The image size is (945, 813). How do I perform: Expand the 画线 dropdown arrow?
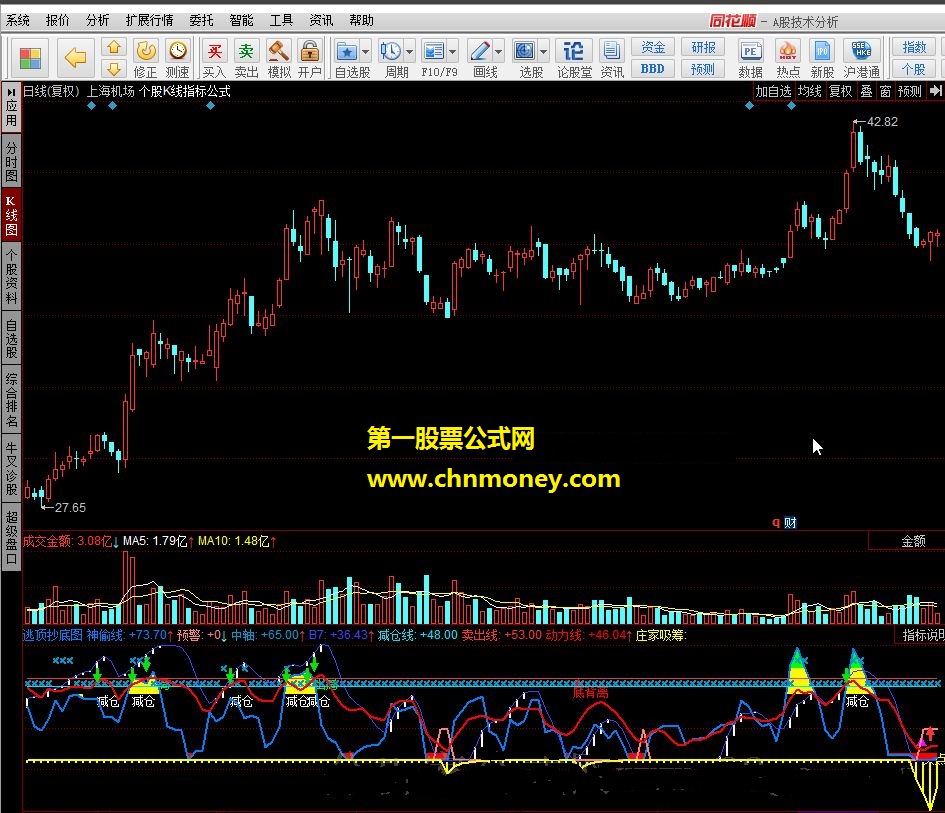(x=498, y=52)
